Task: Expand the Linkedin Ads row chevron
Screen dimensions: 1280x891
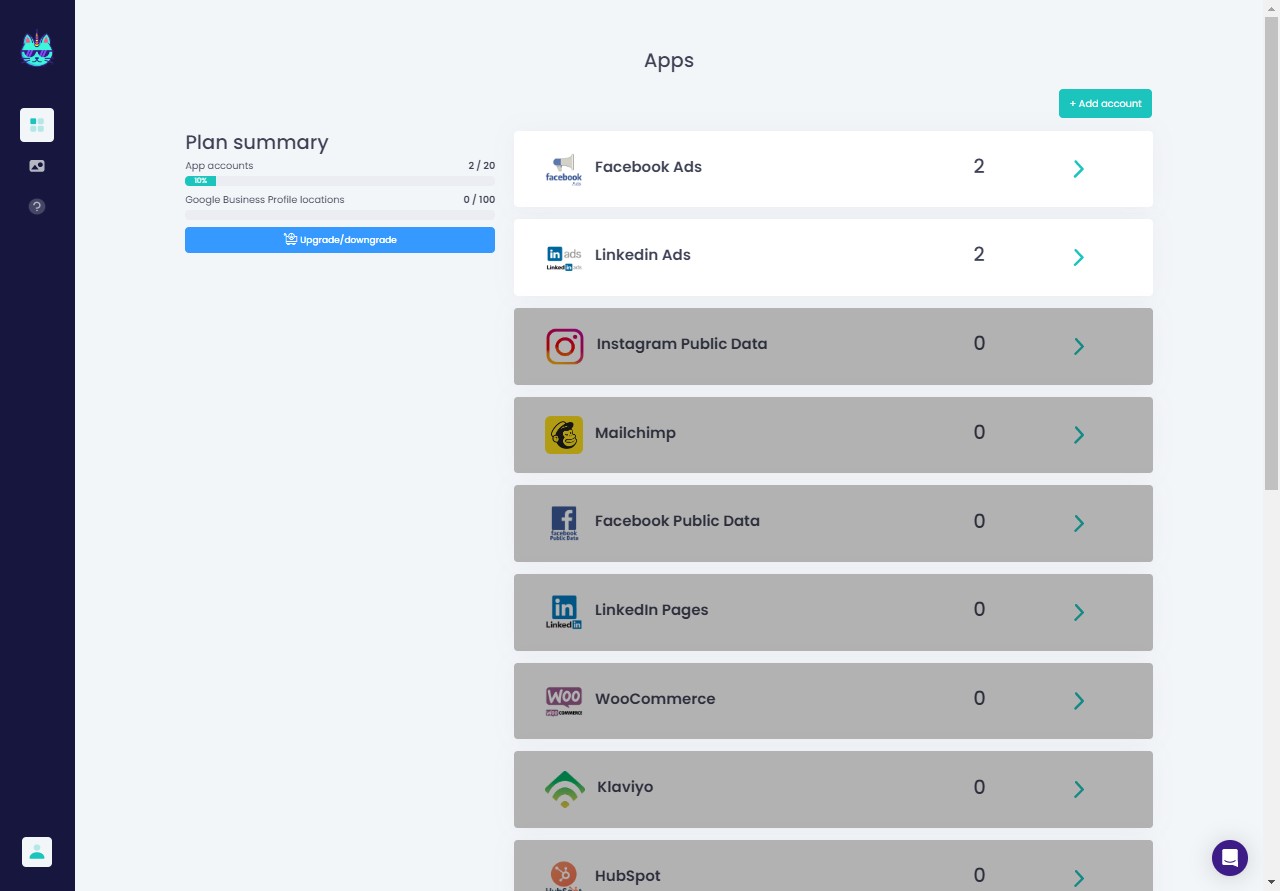Action: (1079, 257)
